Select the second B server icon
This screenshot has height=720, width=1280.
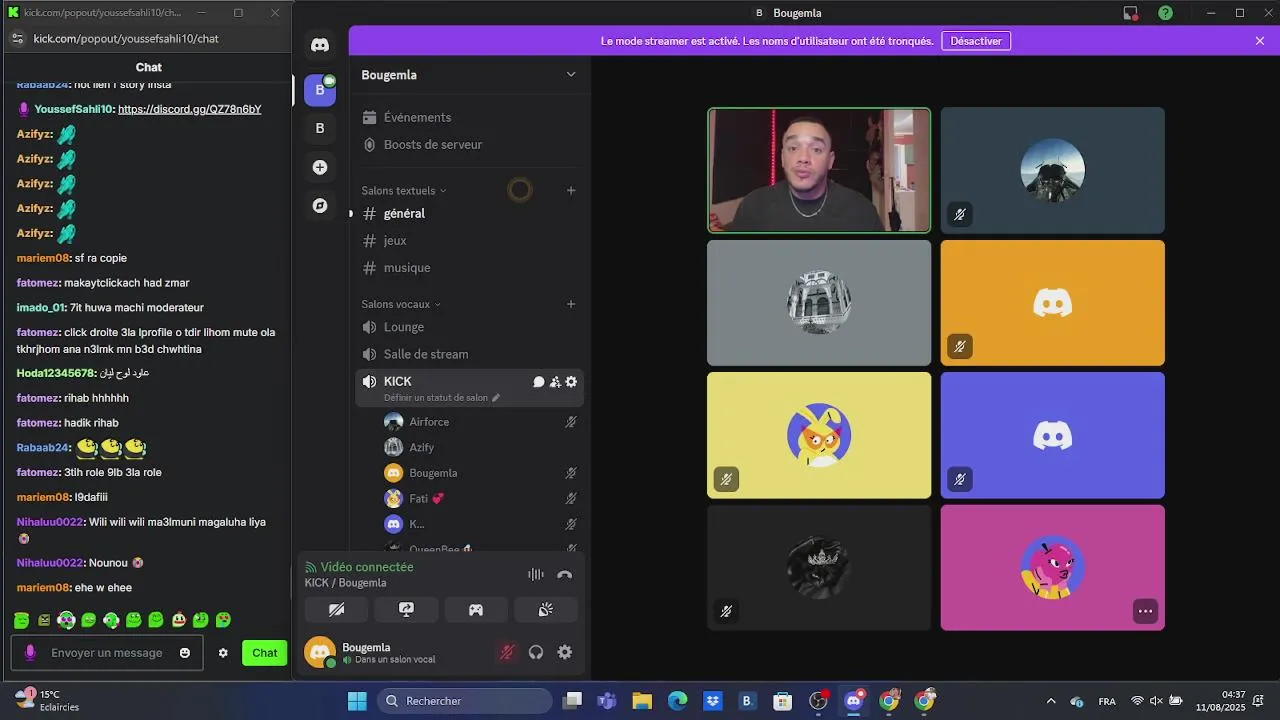[320, 128]
